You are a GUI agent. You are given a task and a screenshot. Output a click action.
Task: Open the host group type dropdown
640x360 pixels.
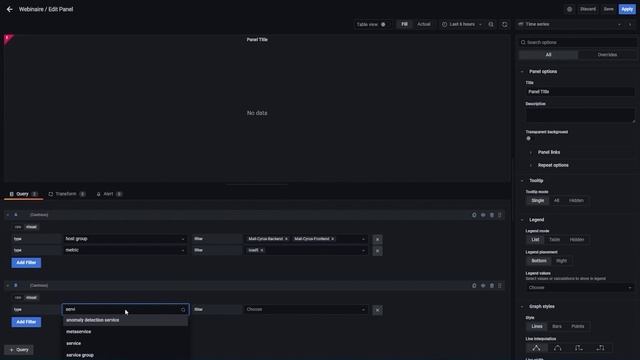point(125,239)
